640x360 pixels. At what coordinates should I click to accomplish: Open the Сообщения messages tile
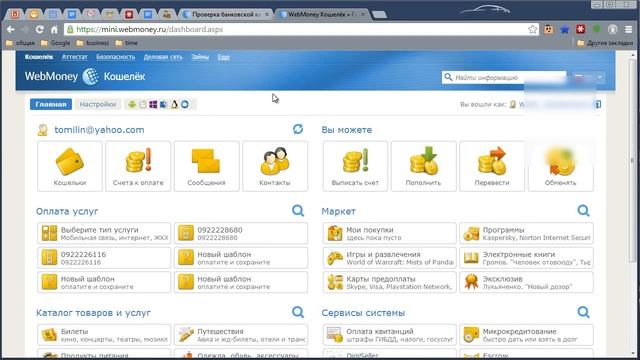click(x=207, y=166)
